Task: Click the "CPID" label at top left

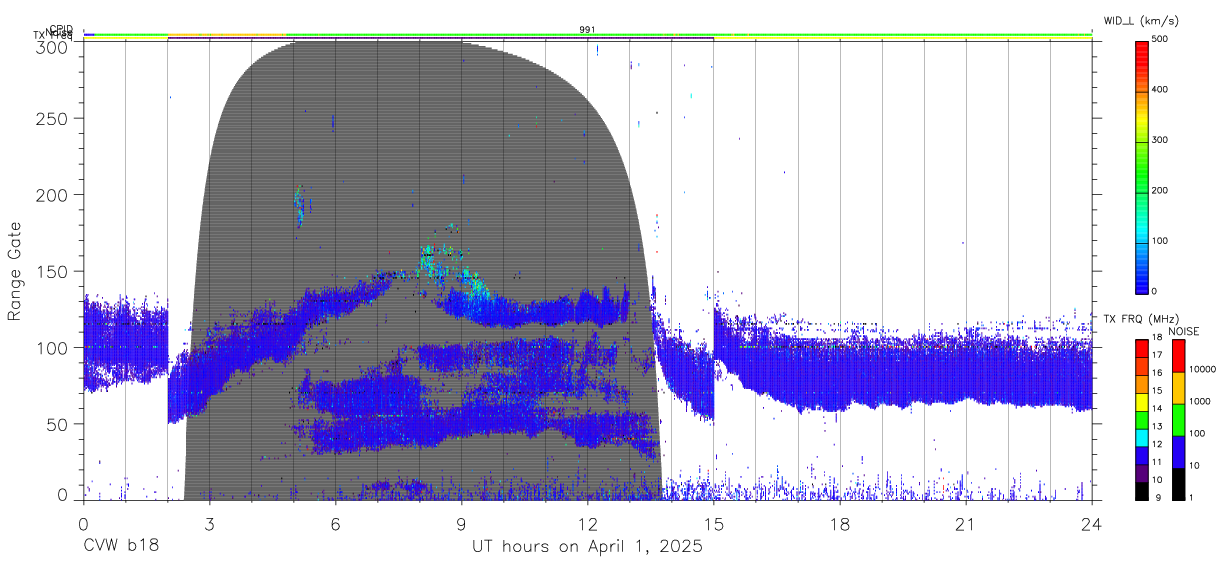Action: click(60, 29)
